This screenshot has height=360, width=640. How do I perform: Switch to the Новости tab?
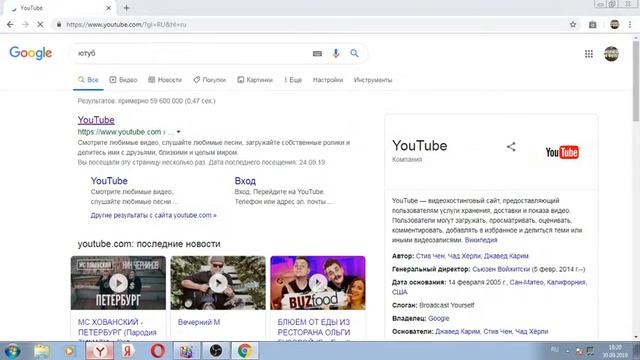pyautogui.click(x=165, y=80)
